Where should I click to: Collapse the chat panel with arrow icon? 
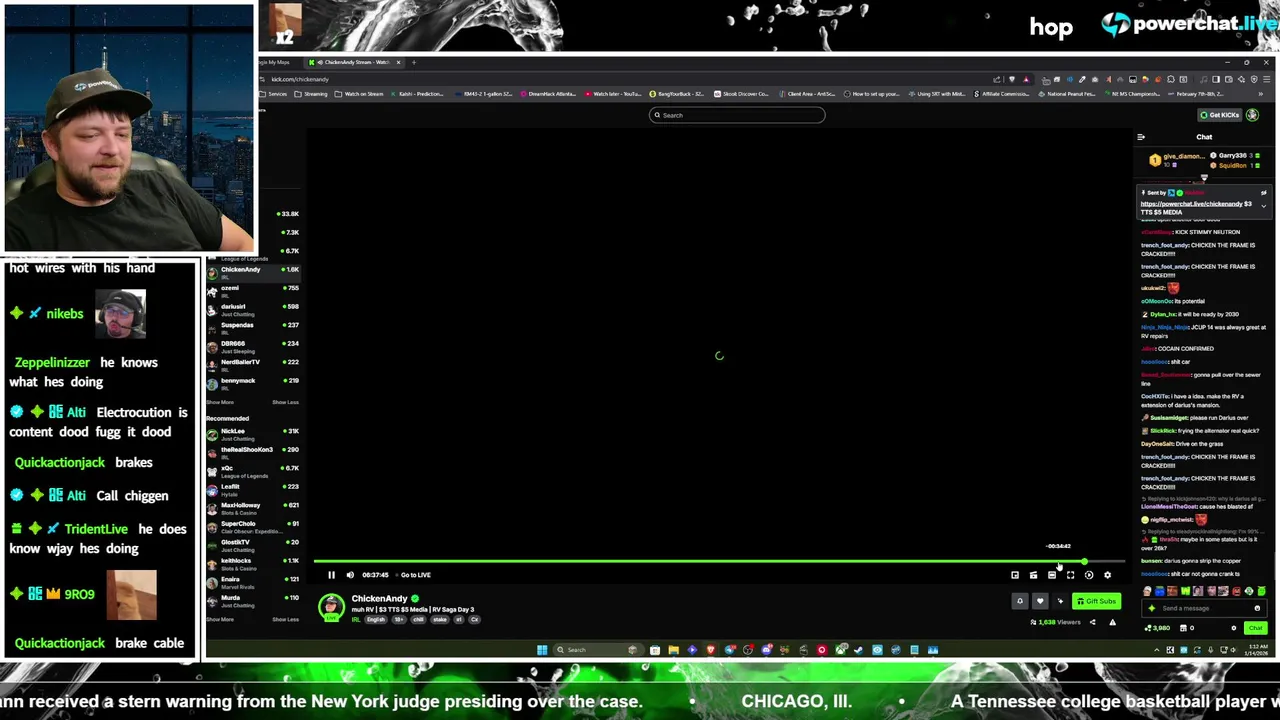(1141, 137)
